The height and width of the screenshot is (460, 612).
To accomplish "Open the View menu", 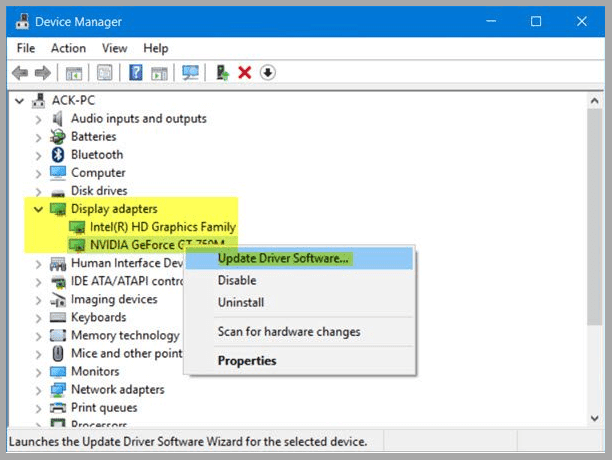I will click(x=114, y=48).
